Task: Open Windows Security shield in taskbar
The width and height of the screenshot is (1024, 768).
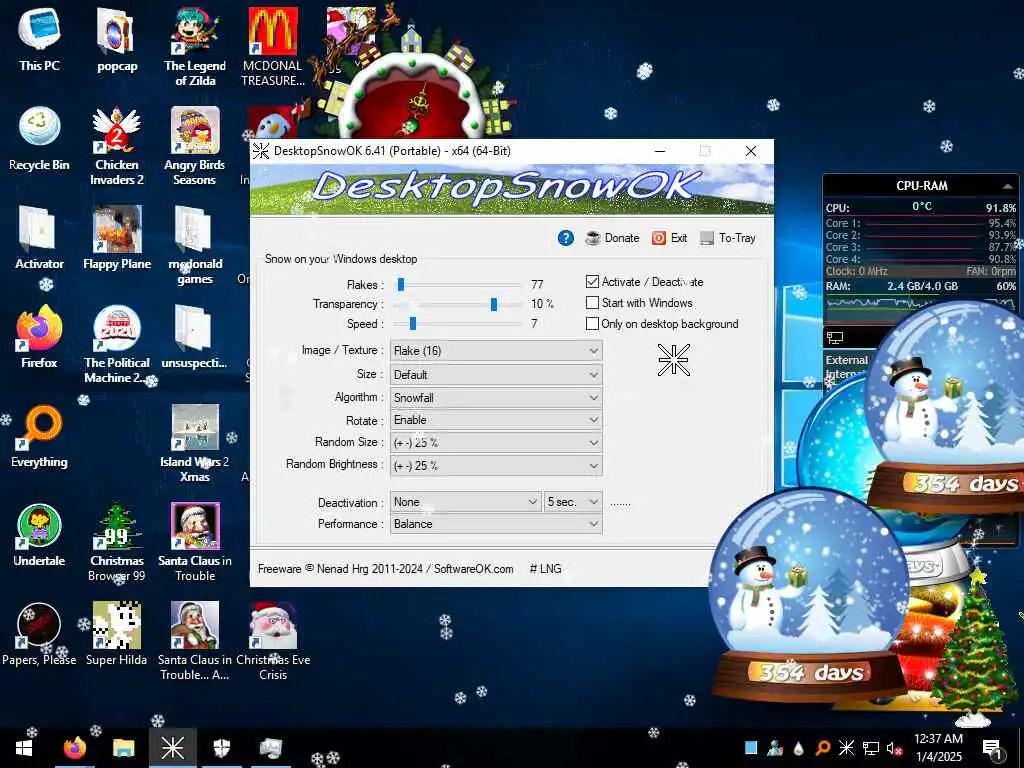Action: click(x=222, y=748)
